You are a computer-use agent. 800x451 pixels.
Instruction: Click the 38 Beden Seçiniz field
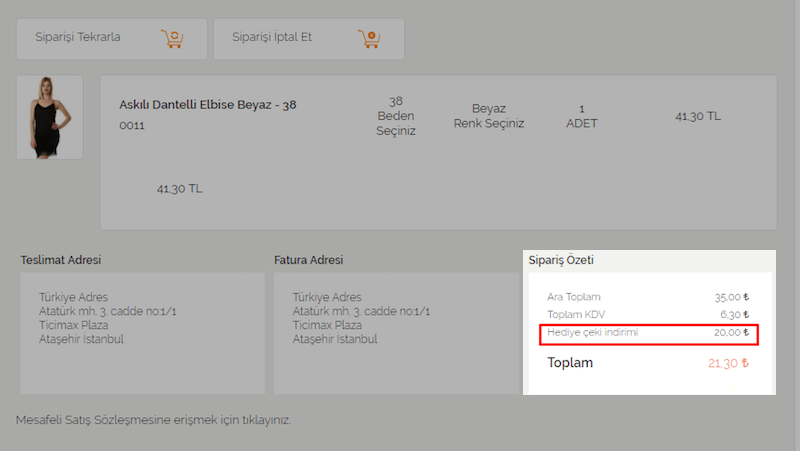pyautogui.click(x=396, y=116)
